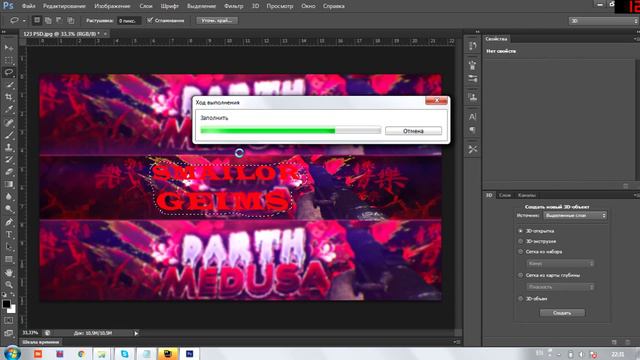
Task: Select the Lasso tool in the toolbox
Action: (9, 73)
